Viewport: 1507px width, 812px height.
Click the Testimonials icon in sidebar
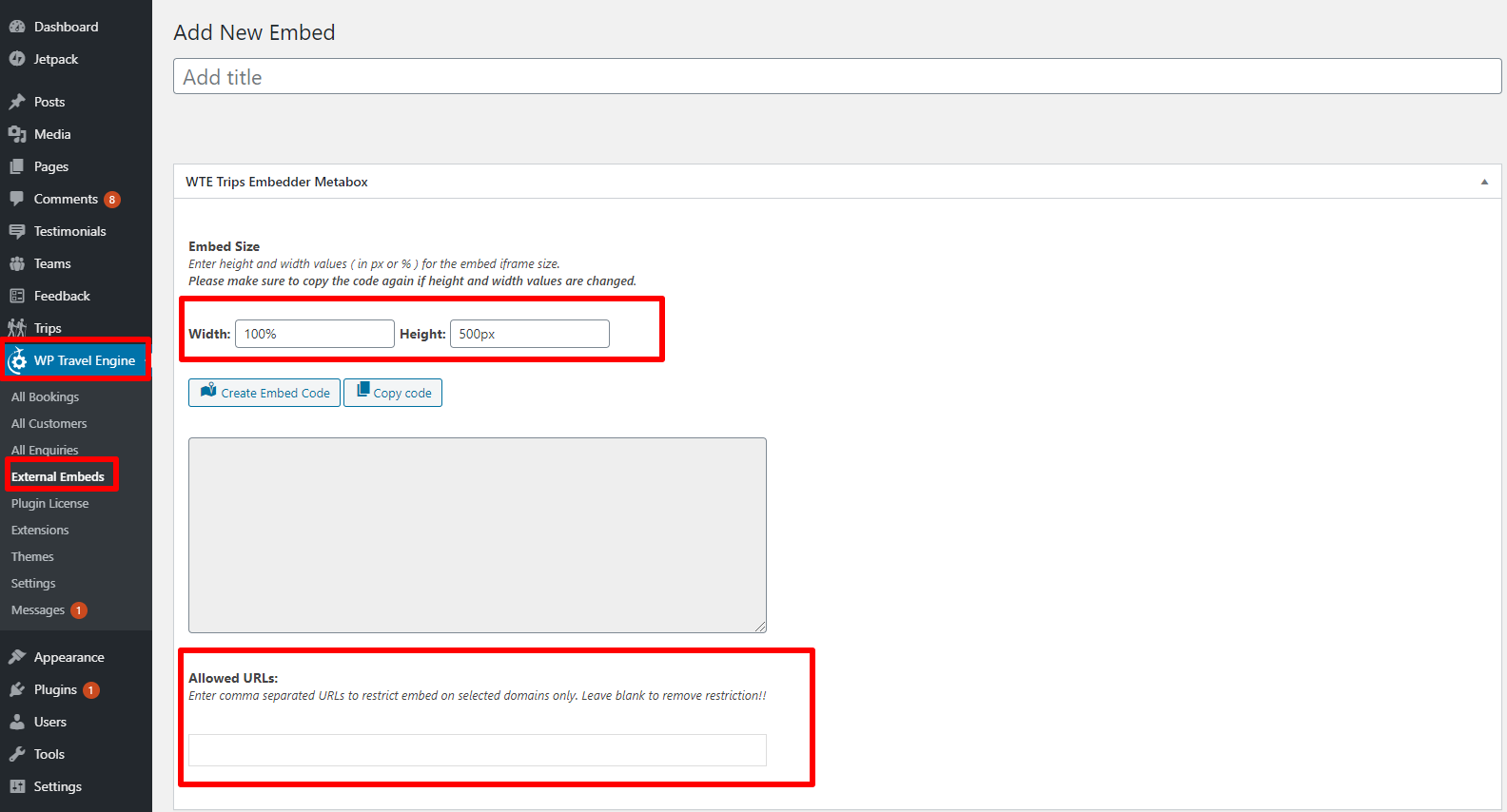click(17, 231)
